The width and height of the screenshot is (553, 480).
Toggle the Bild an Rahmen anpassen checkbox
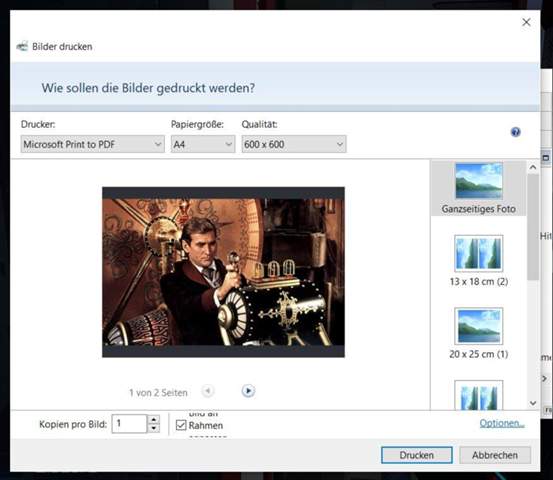pyautogui.click(x=181, y=425)
